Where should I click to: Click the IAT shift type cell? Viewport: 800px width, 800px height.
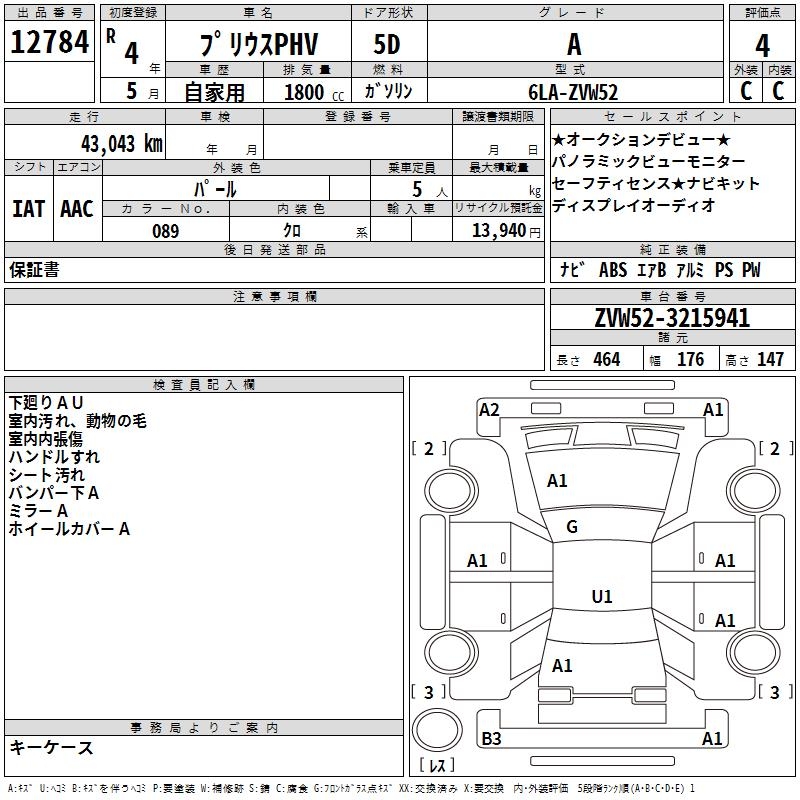click(28, 209)
